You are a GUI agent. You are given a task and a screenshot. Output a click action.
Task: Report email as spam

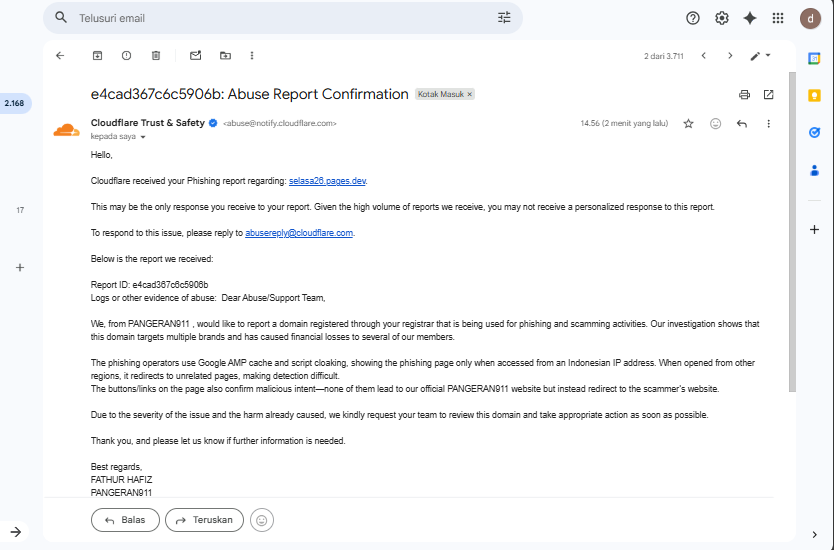pyautogui.click(x=126, y=55)
